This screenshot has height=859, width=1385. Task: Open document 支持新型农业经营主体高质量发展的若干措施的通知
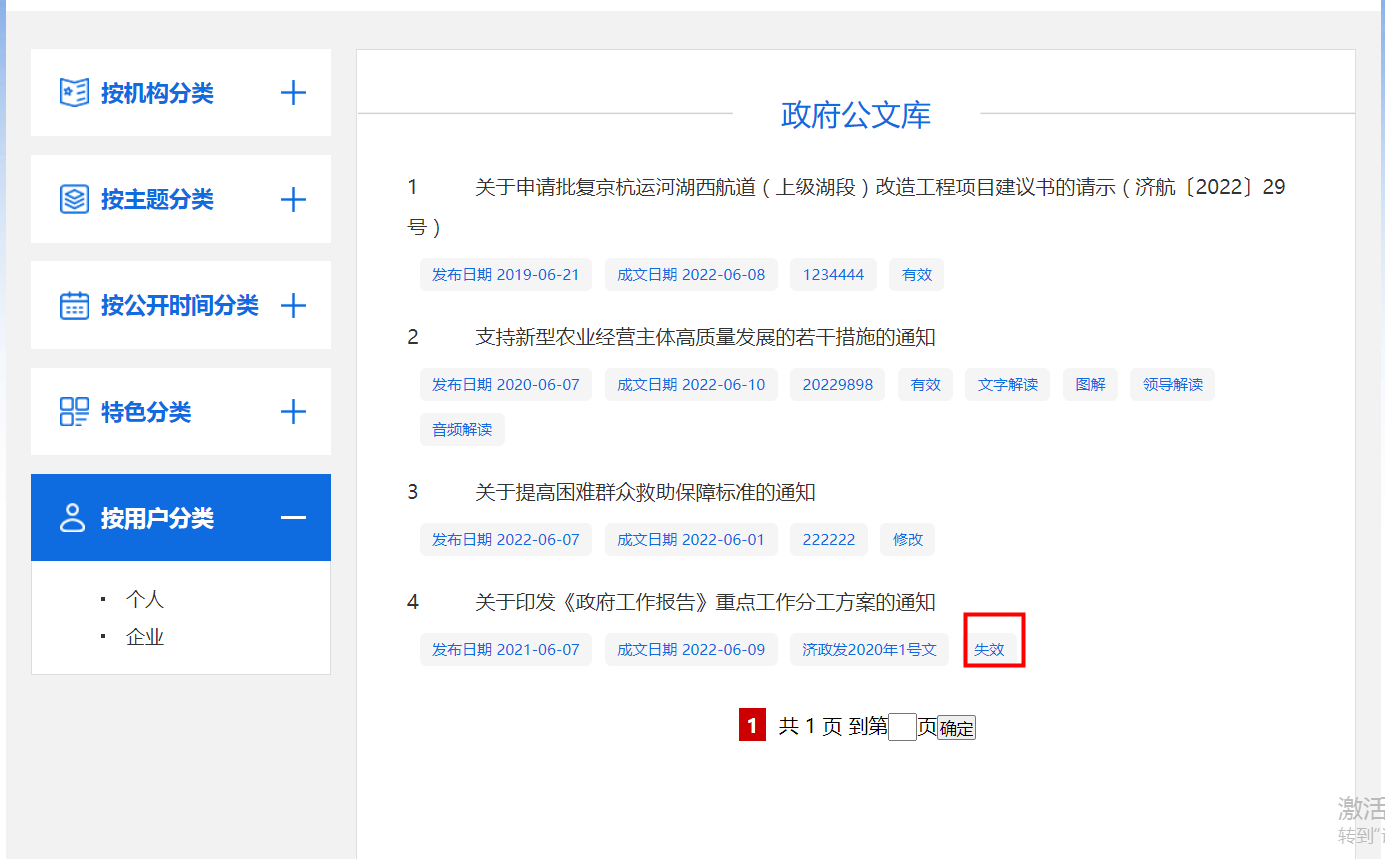(x=705, y=337)
